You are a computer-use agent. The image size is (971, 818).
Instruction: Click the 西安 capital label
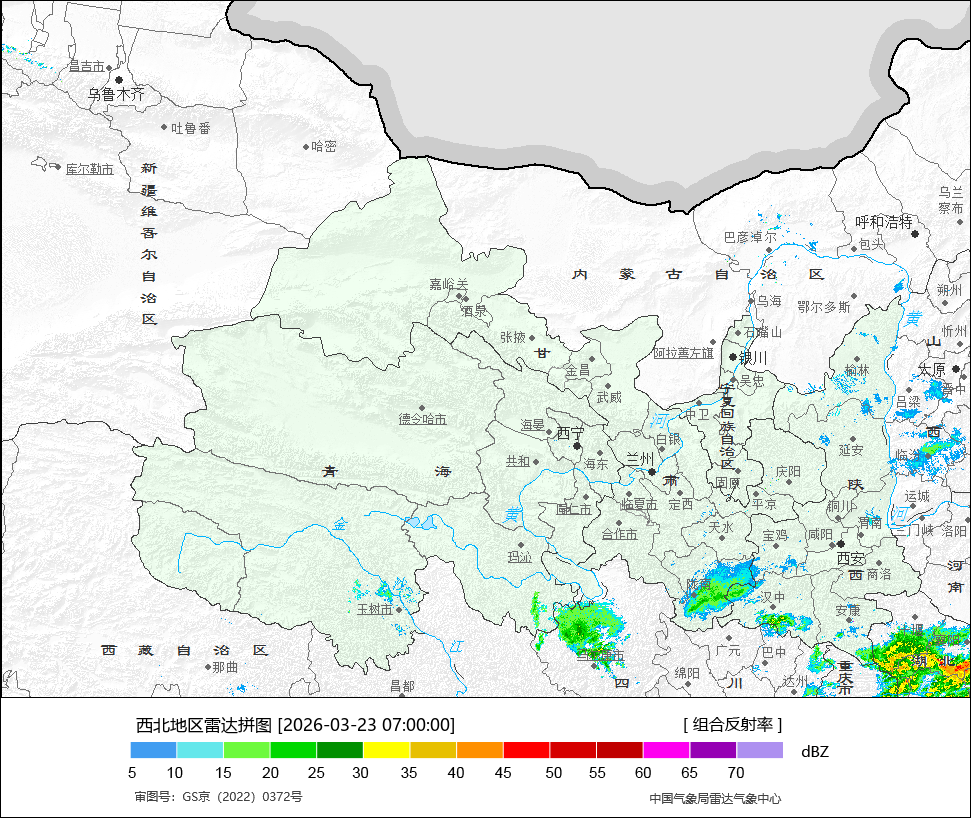click(851, 559)
